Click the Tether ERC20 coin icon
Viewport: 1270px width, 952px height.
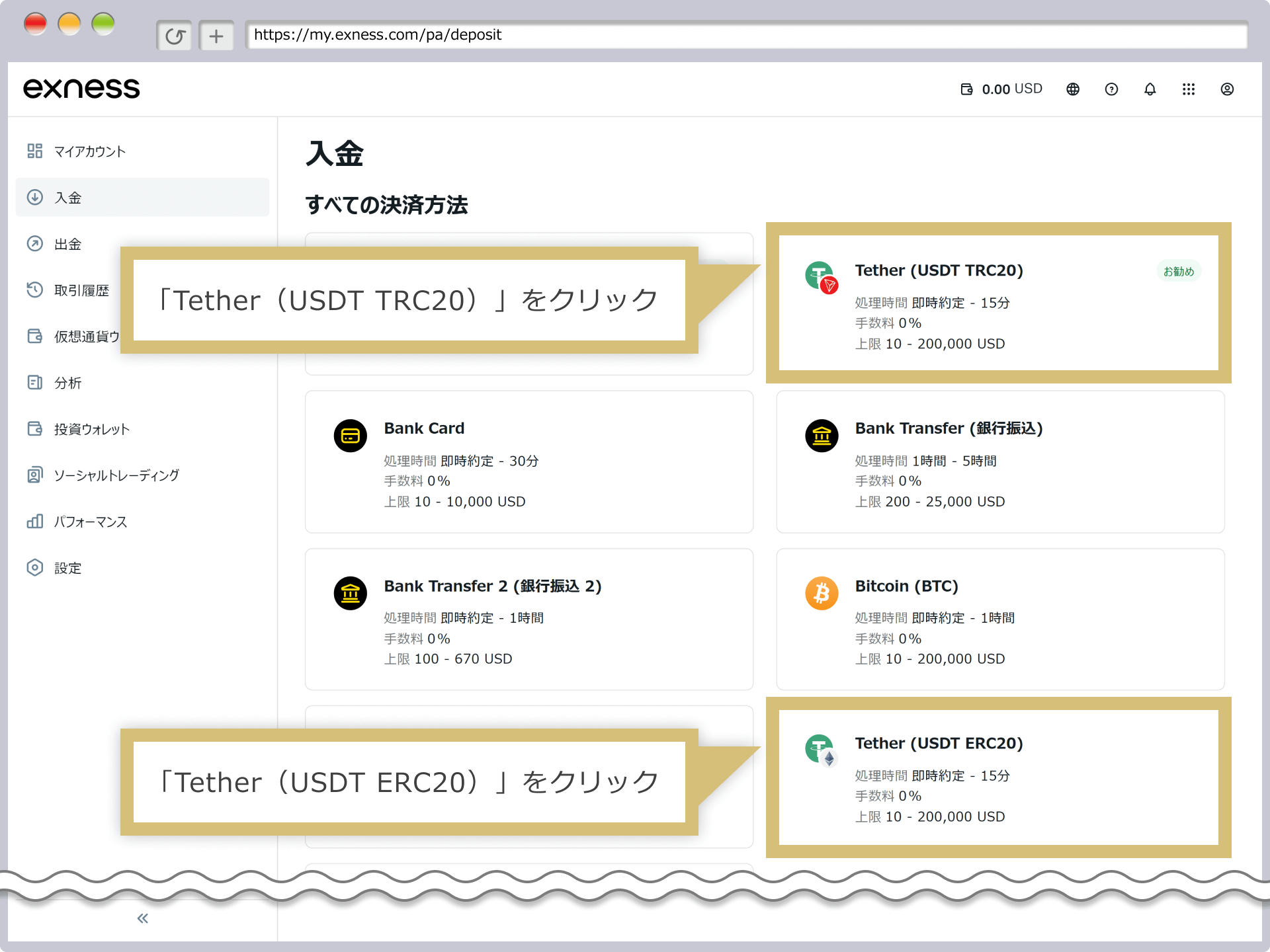click(x=822, y=750)
